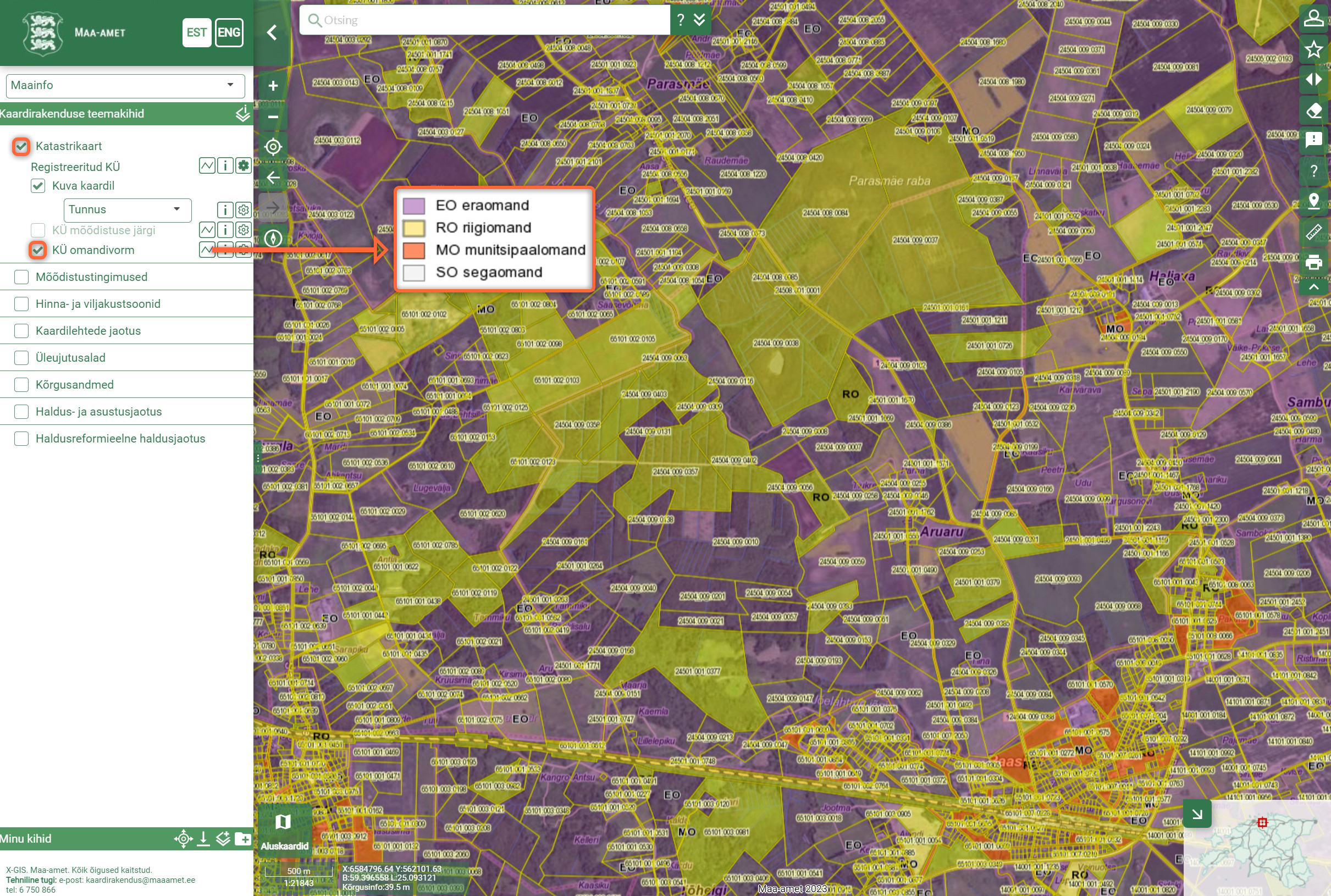Open graph icon for KÜ mõõdistuse järgi
Image resolution: width=1331 pixels, height=896 pixels.
207,230
